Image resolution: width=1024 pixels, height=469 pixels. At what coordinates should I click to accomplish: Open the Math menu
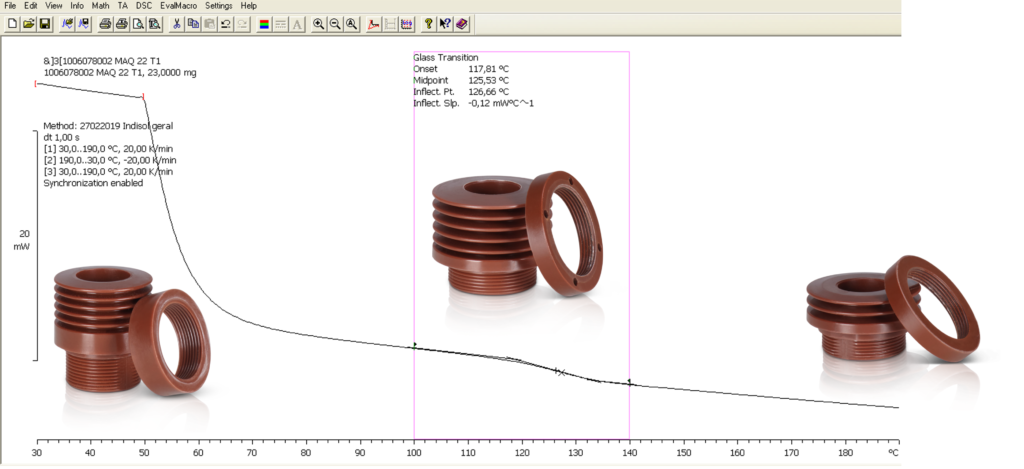100,6
